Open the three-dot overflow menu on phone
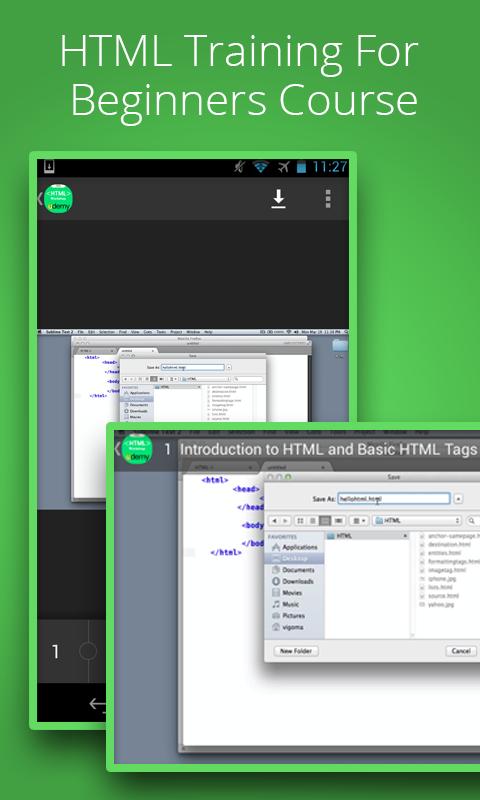480x800 pixels. (x=328, y=199)
